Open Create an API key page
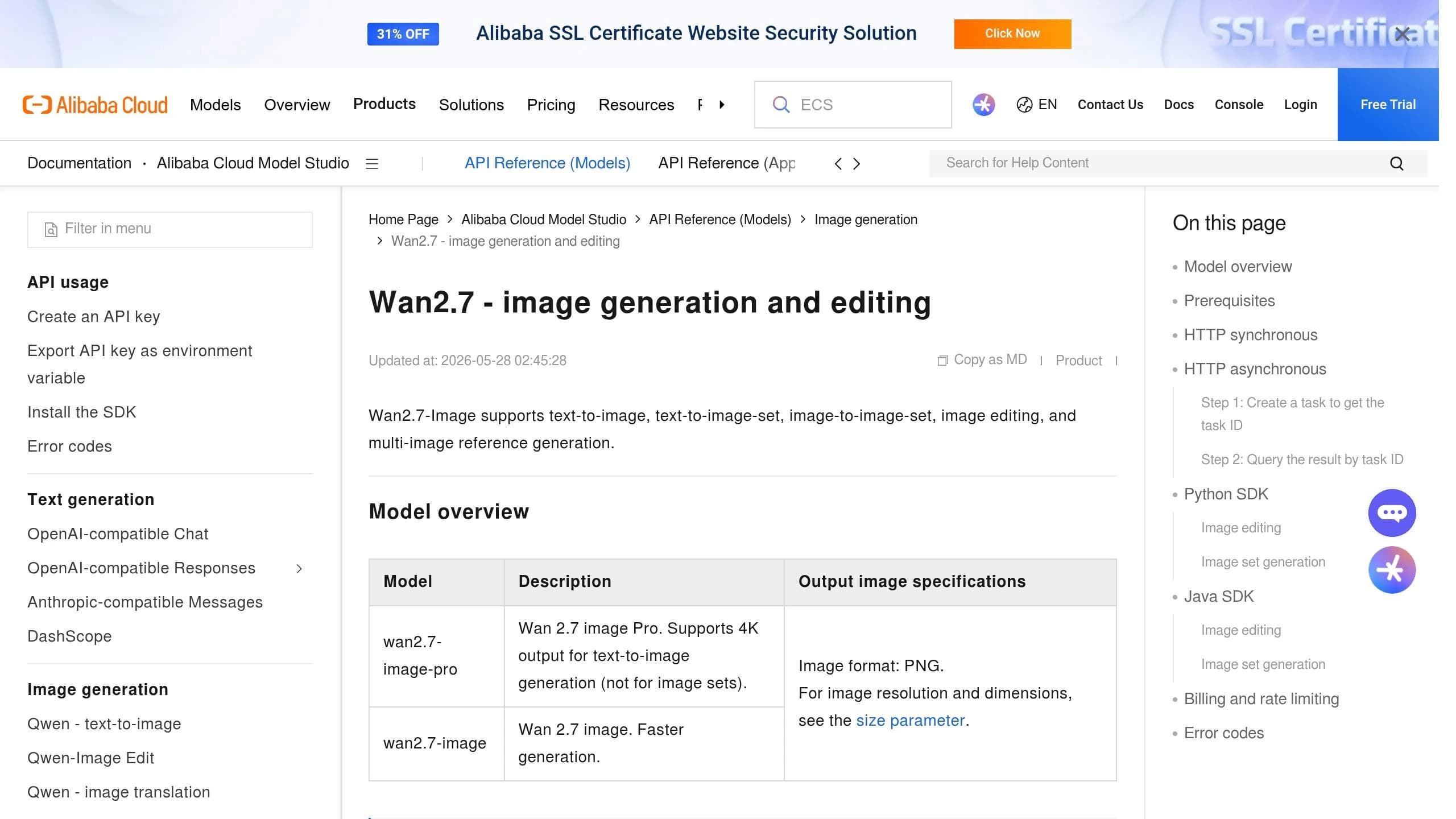The image size is (1456, 819). point(94,317)
